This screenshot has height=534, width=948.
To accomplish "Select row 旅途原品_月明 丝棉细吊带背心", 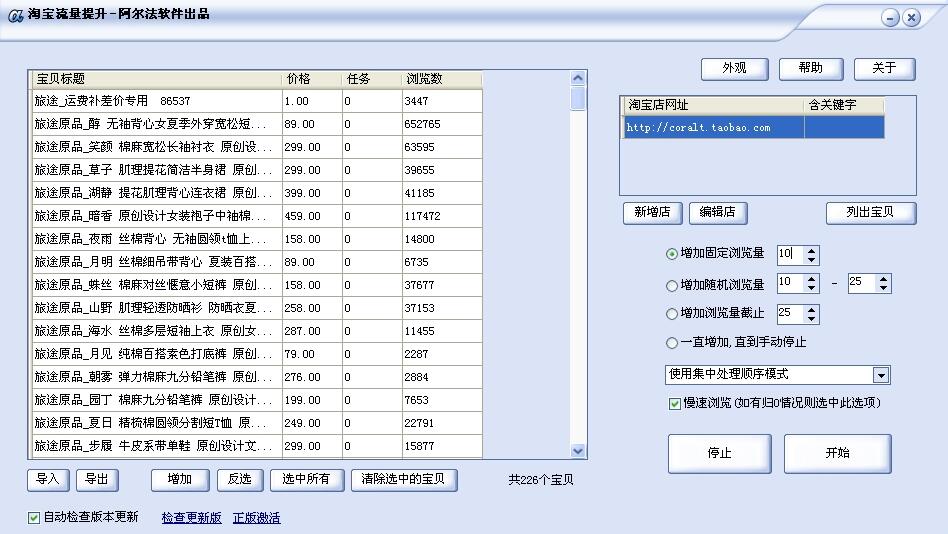I will point(256,262).
